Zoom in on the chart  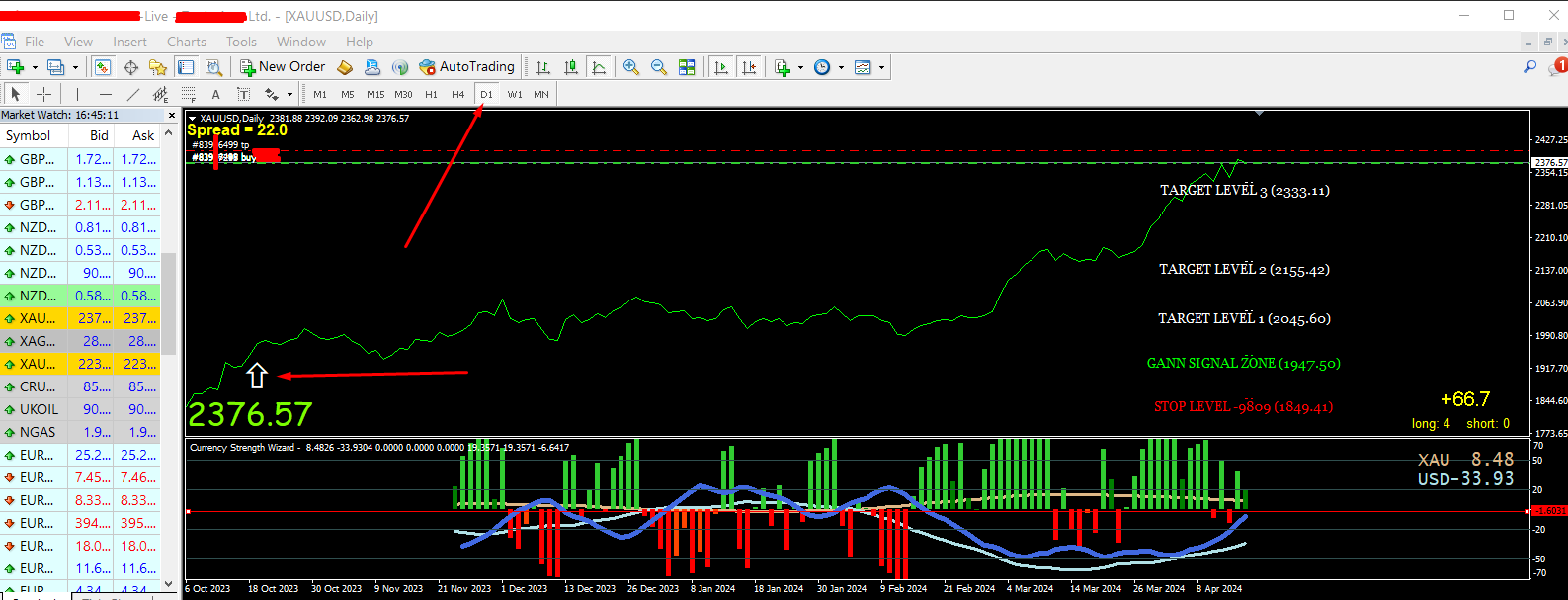pos(630,67)
